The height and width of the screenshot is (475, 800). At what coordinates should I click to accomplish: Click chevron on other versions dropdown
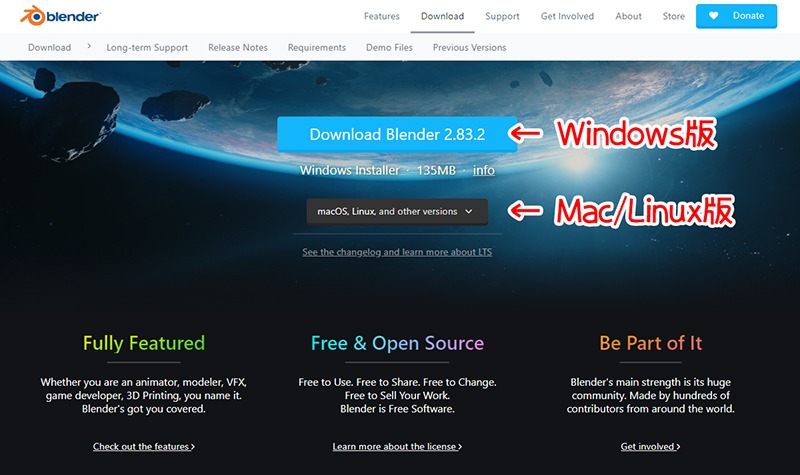pyautogui.click(x=469, y=211)
